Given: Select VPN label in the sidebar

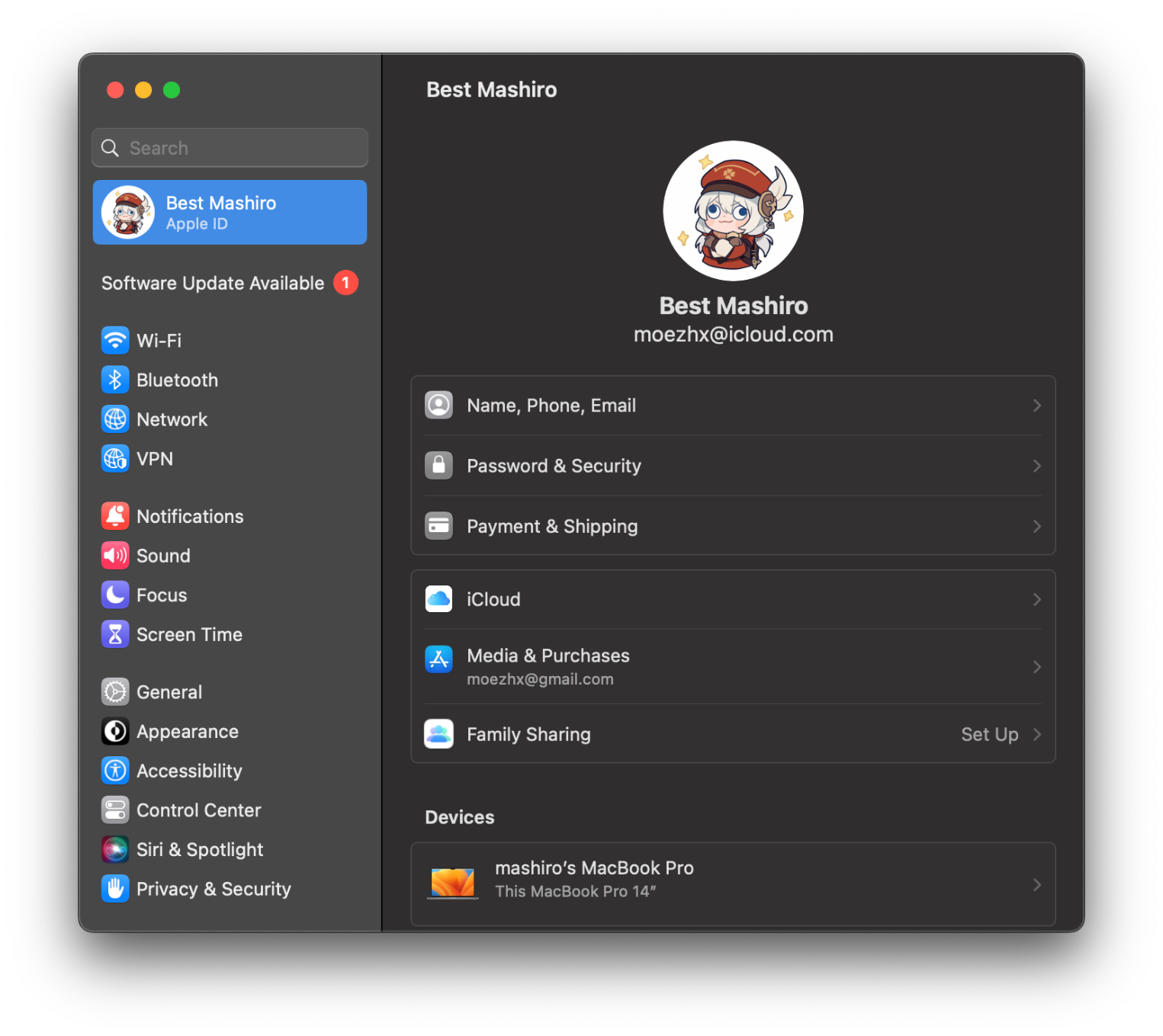Looking at the screenshot, I should 155,459.
